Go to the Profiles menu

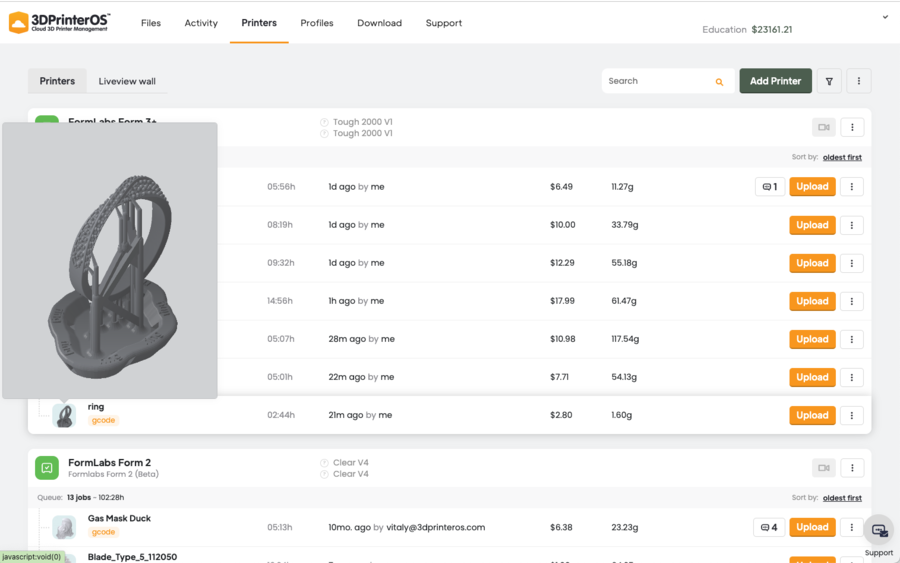click(x=317, y=23)
